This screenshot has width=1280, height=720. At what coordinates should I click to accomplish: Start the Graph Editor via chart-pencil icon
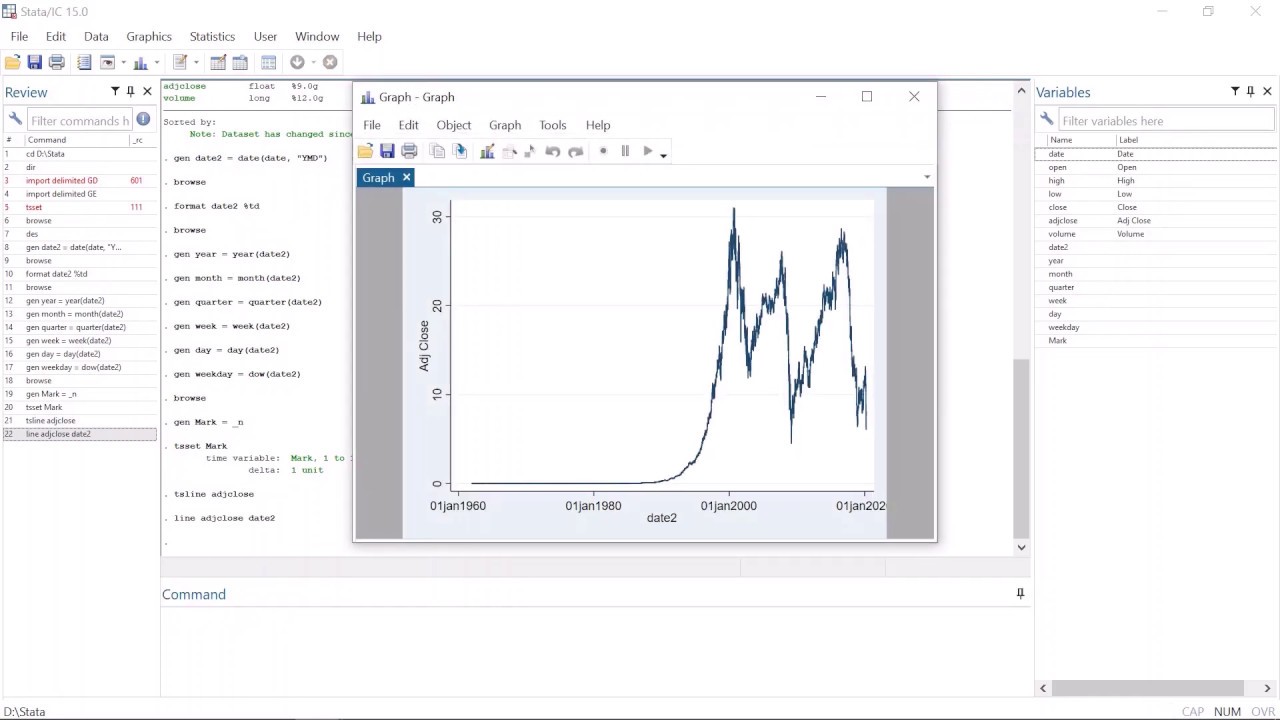(x=487, y=151)
